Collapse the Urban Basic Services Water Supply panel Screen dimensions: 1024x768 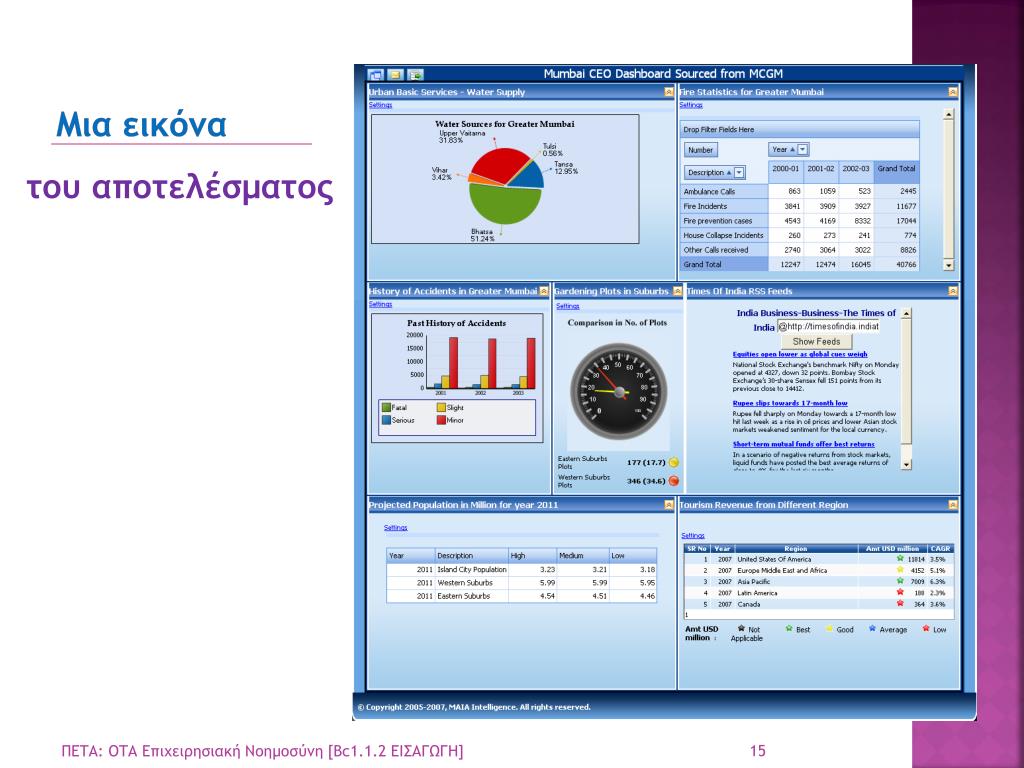pyautogui.click(x=668, y=92)
